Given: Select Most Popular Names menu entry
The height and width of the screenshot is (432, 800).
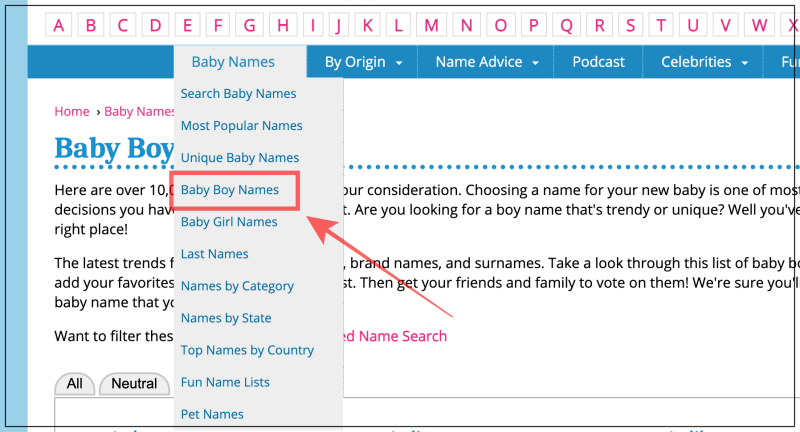Looking at the screenshot, I should (241, 126).
